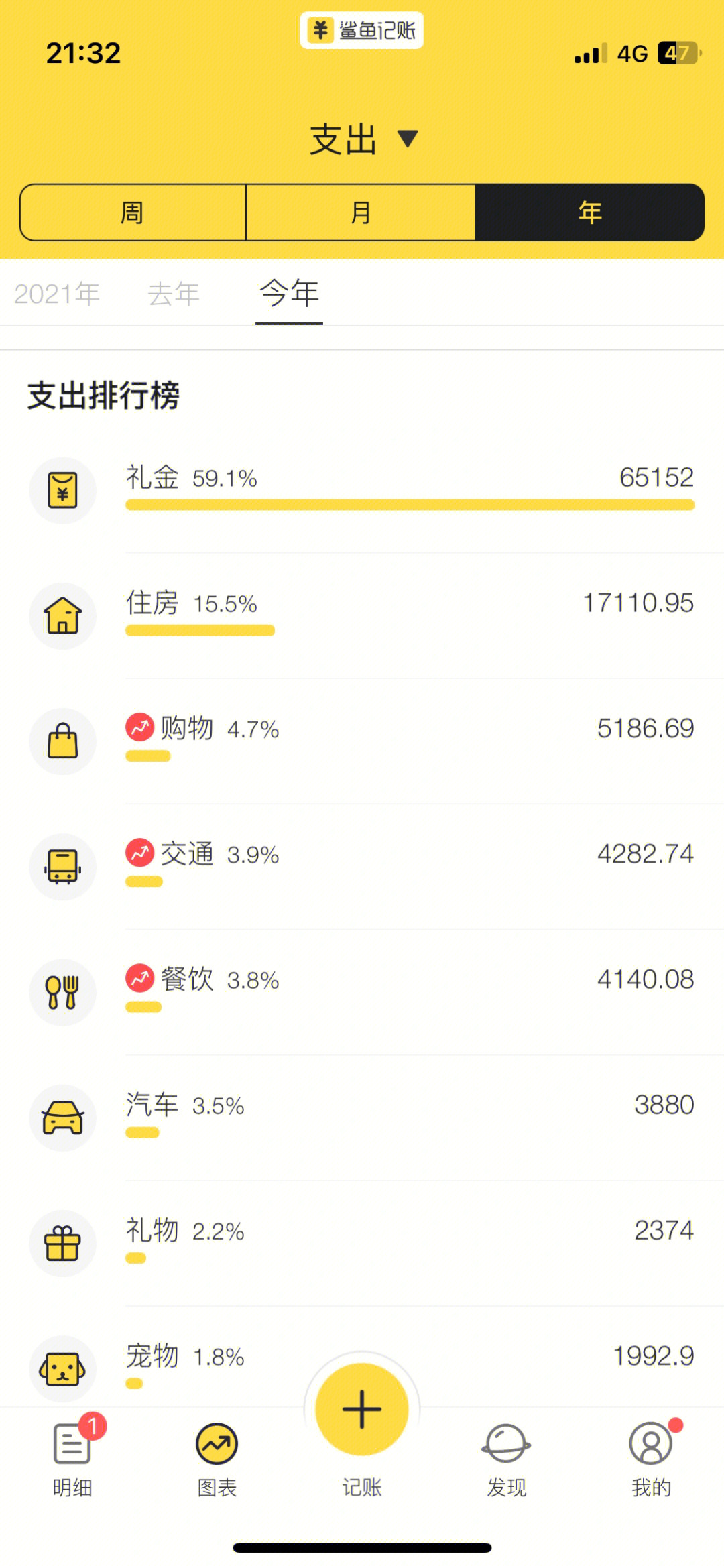Tap the yellow plus 记账 button
This screenshot has height=1568, width=724.
(x=362, y=1409)
